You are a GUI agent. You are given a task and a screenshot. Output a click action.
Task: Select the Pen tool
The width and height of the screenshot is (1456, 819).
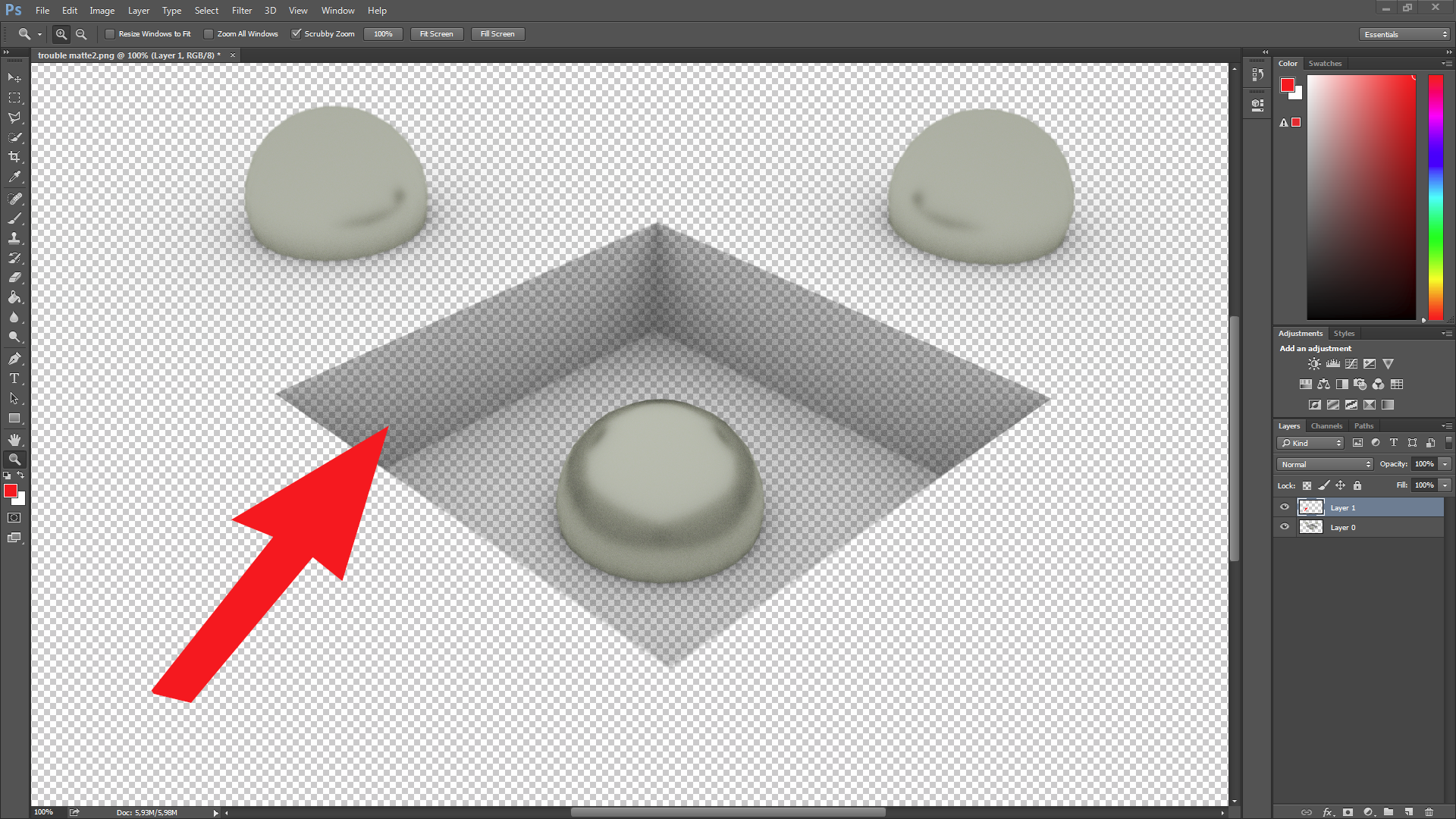click(x=14, y=358)
